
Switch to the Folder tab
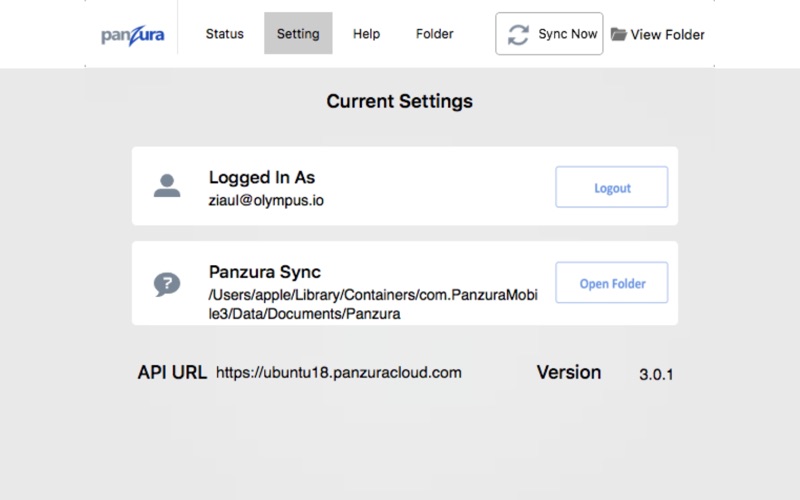coord(434,34)
